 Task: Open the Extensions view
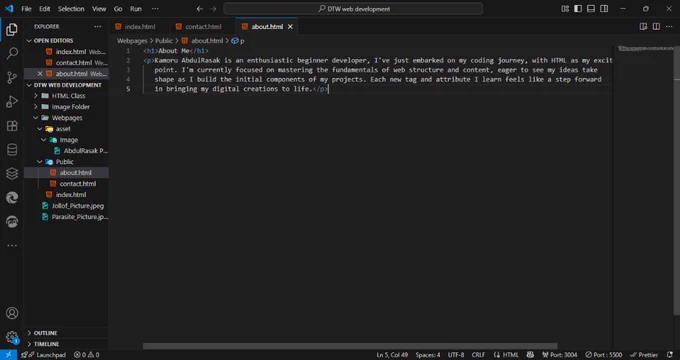[12, 126]
